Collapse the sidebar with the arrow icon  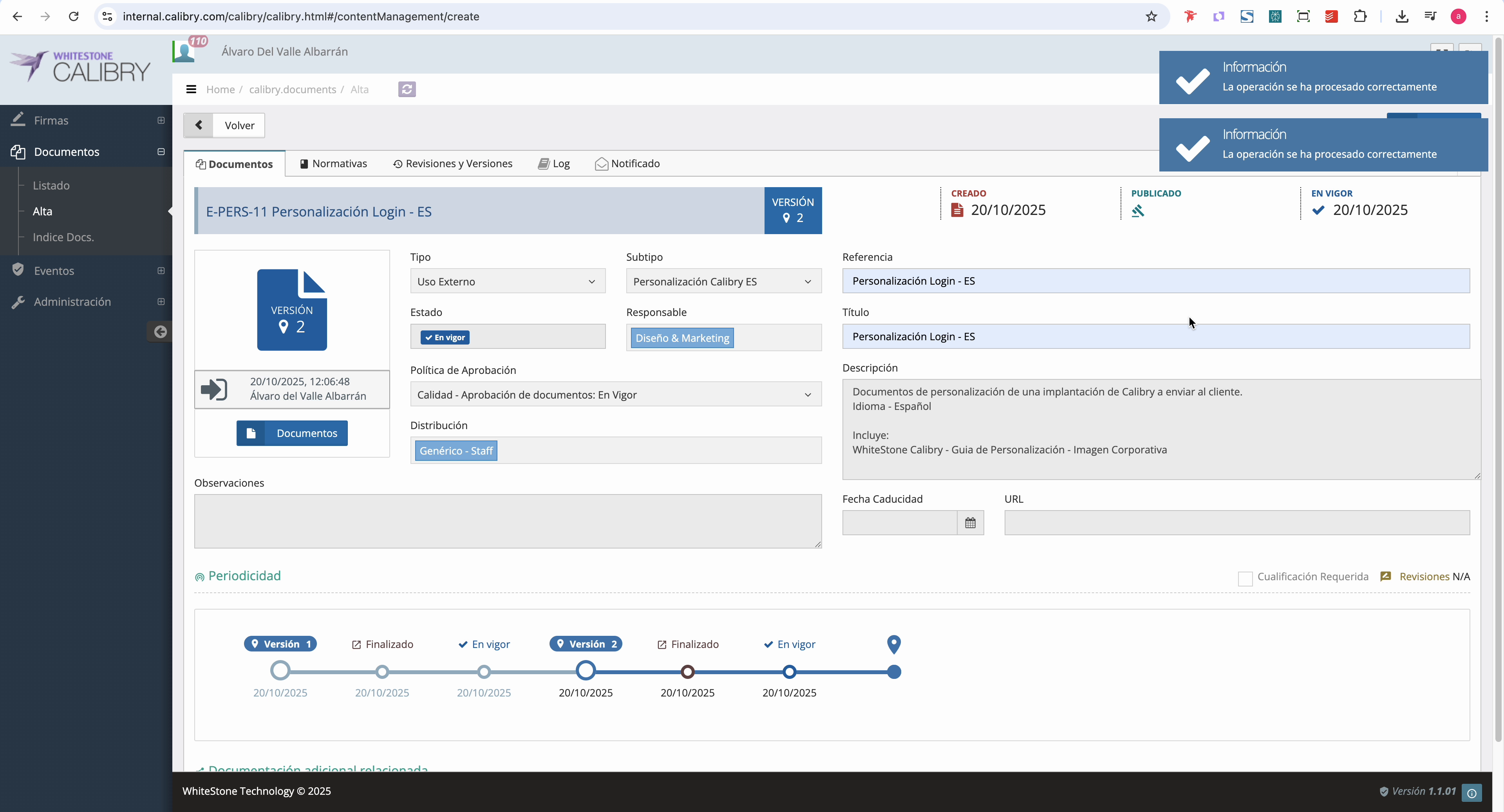point(160,332)
